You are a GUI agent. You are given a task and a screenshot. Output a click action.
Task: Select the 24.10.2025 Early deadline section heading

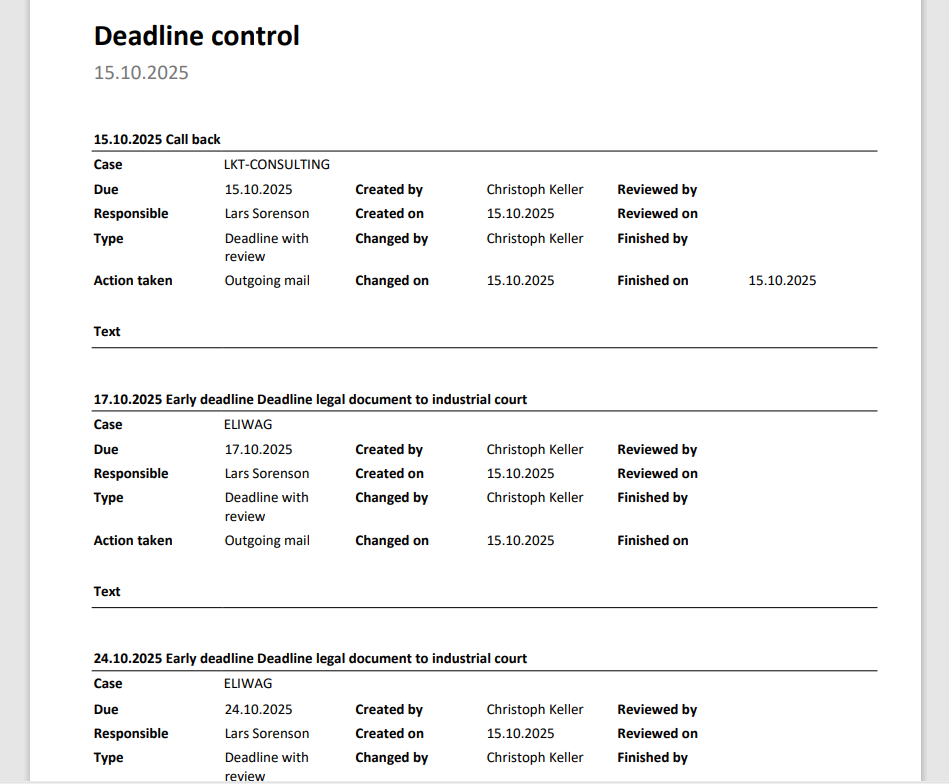click(310, 659)
